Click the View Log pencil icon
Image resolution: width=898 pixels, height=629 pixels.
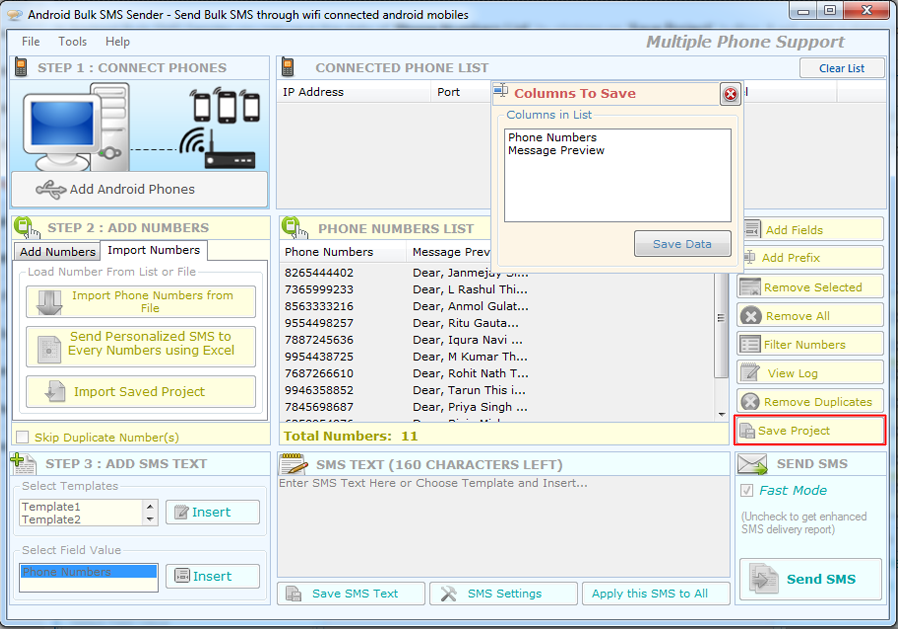750,373
